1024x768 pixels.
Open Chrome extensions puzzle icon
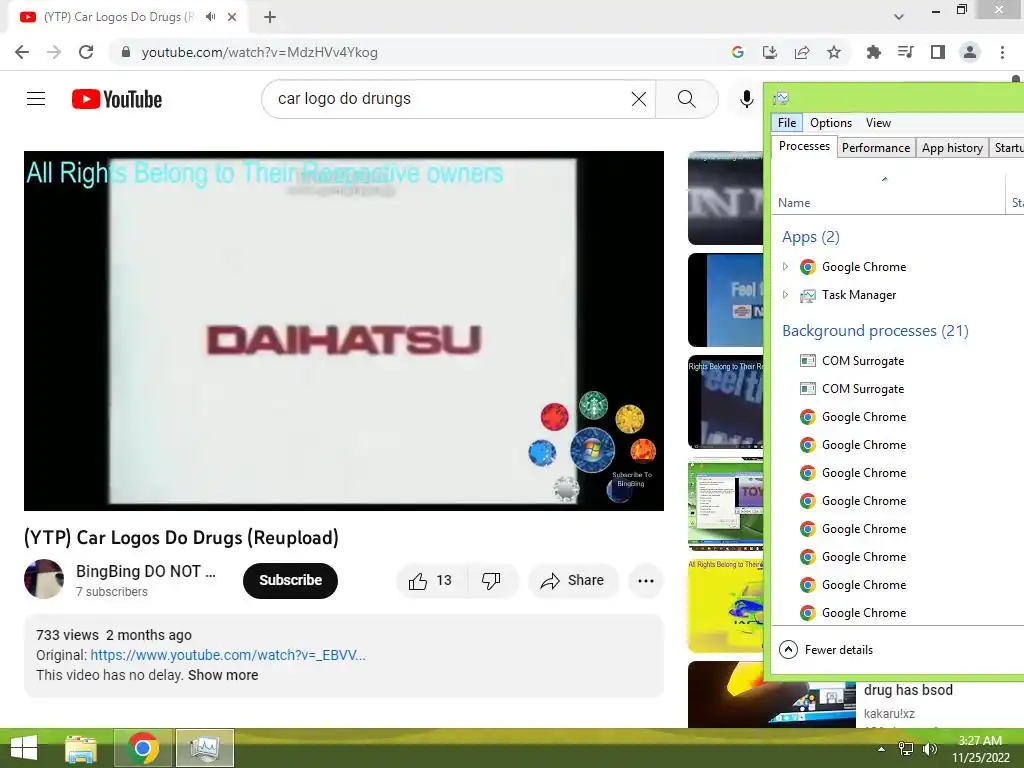pyautogui.click(x=873, y=52)
